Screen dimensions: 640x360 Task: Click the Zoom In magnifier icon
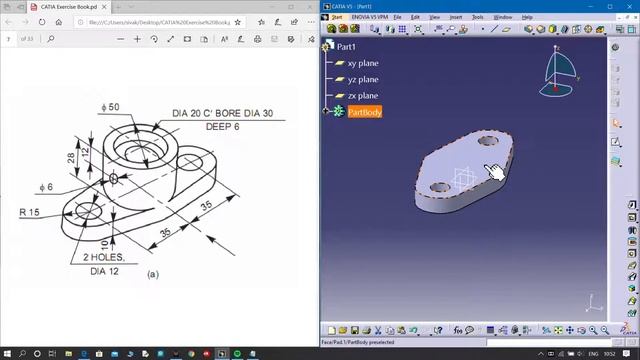tap(593, 330)
